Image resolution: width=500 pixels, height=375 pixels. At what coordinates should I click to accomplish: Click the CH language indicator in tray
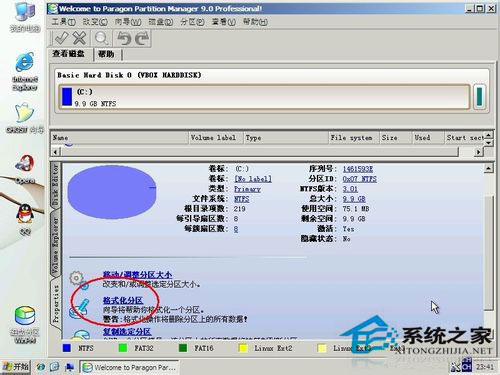tap(467, 367)
